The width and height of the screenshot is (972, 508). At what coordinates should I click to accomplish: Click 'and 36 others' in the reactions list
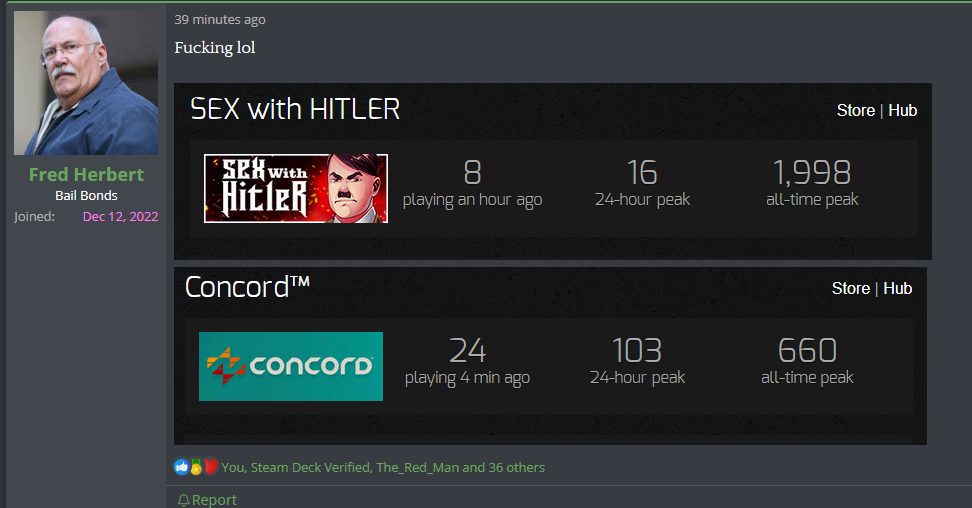pos(503,468)
